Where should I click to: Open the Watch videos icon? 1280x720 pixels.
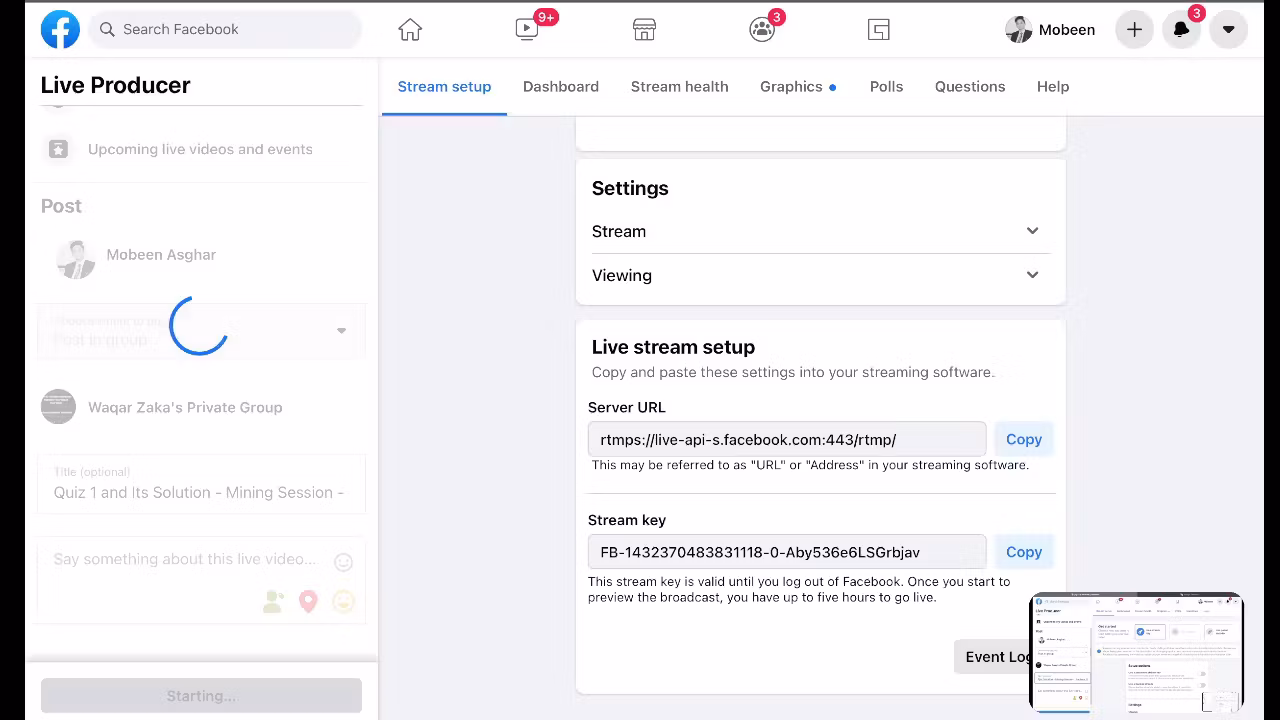(527, 30)
